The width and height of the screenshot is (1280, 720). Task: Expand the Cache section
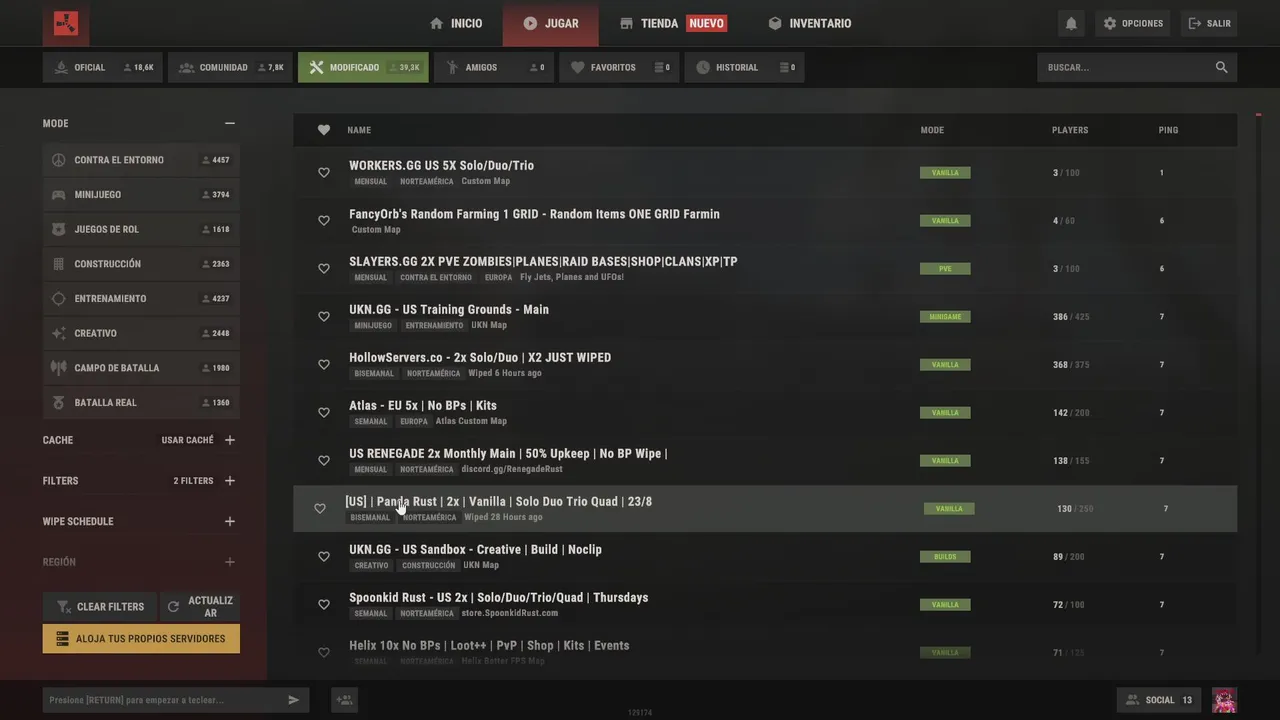click(230, 440)
